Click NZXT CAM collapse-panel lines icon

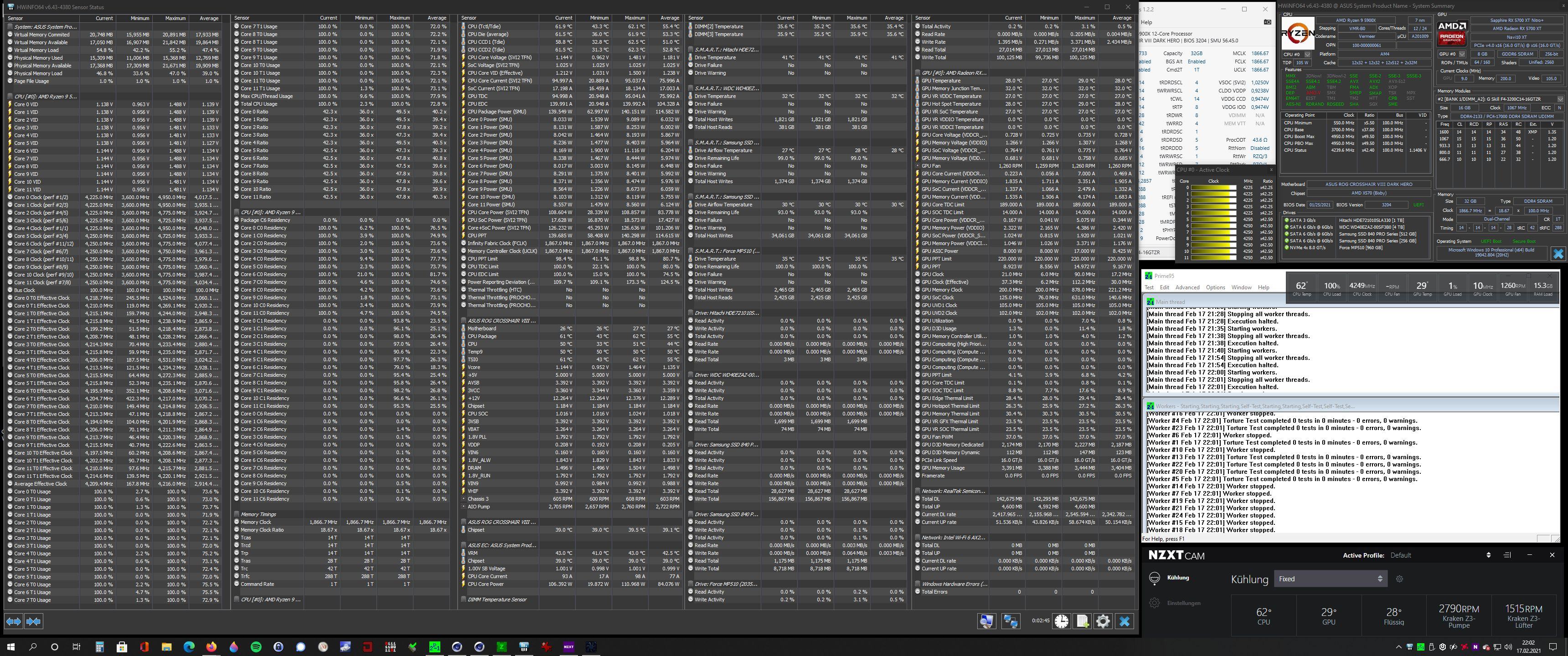1507,555
